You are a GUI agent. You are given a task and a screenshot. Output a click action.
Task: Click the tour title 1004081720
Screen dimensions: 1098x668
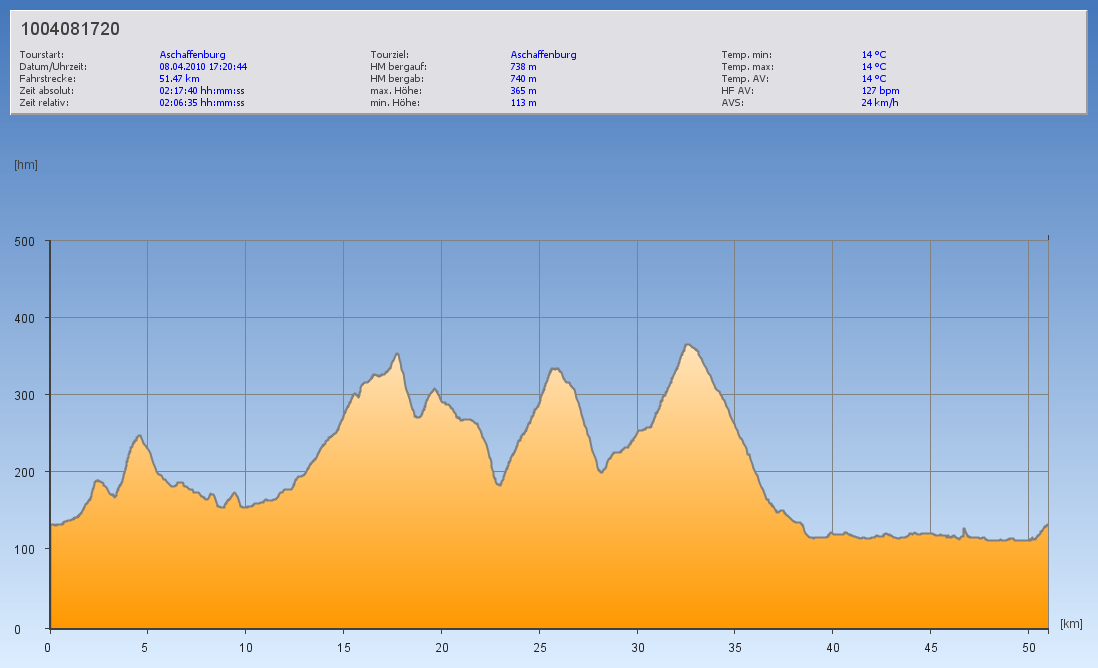(70, 29)
